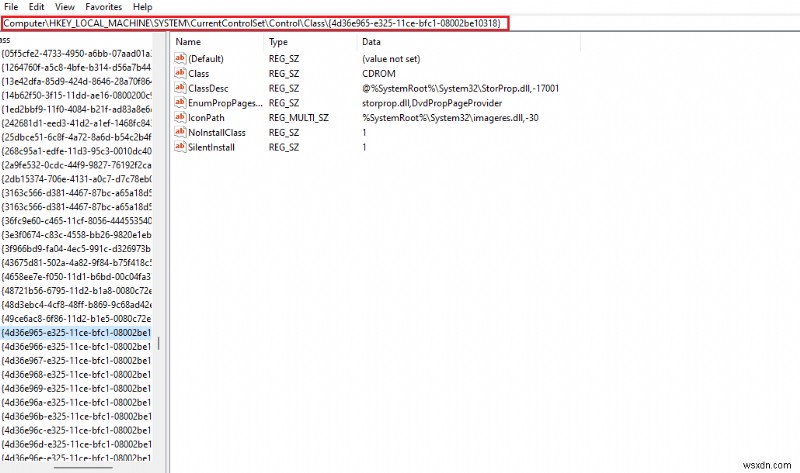Open the File menu
The height and width of the screenshot is (473, 800).
[x=11, y=7]
